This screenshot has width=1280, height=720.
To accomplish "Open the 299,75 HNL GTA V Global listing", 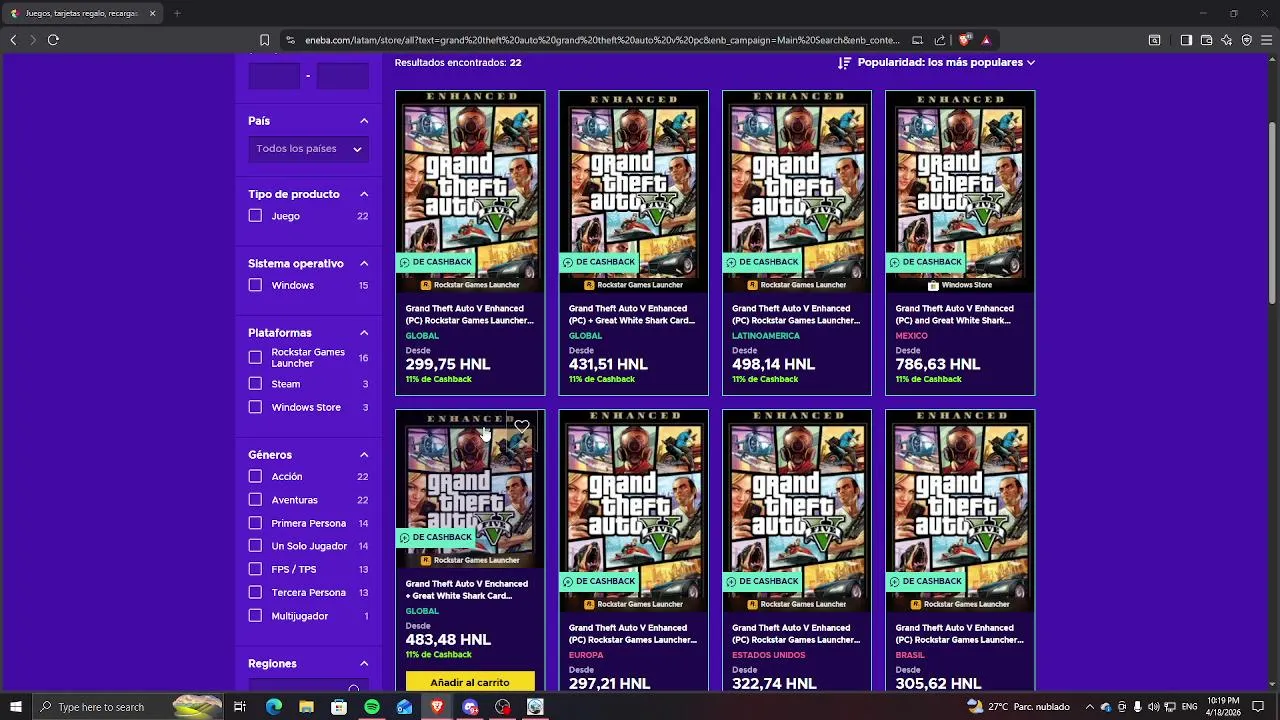I will tap(470, 243).
